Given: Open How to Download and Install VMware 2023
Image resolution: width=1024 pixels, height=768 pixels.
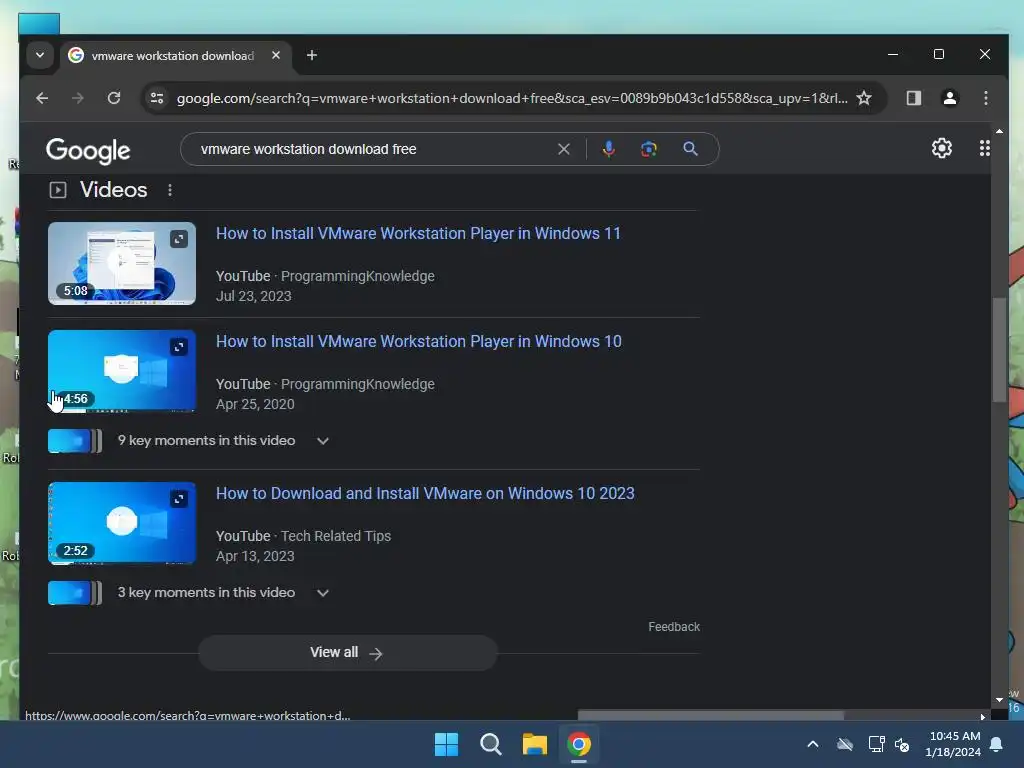Looking at the screenshot, I should tap(425, 494).
